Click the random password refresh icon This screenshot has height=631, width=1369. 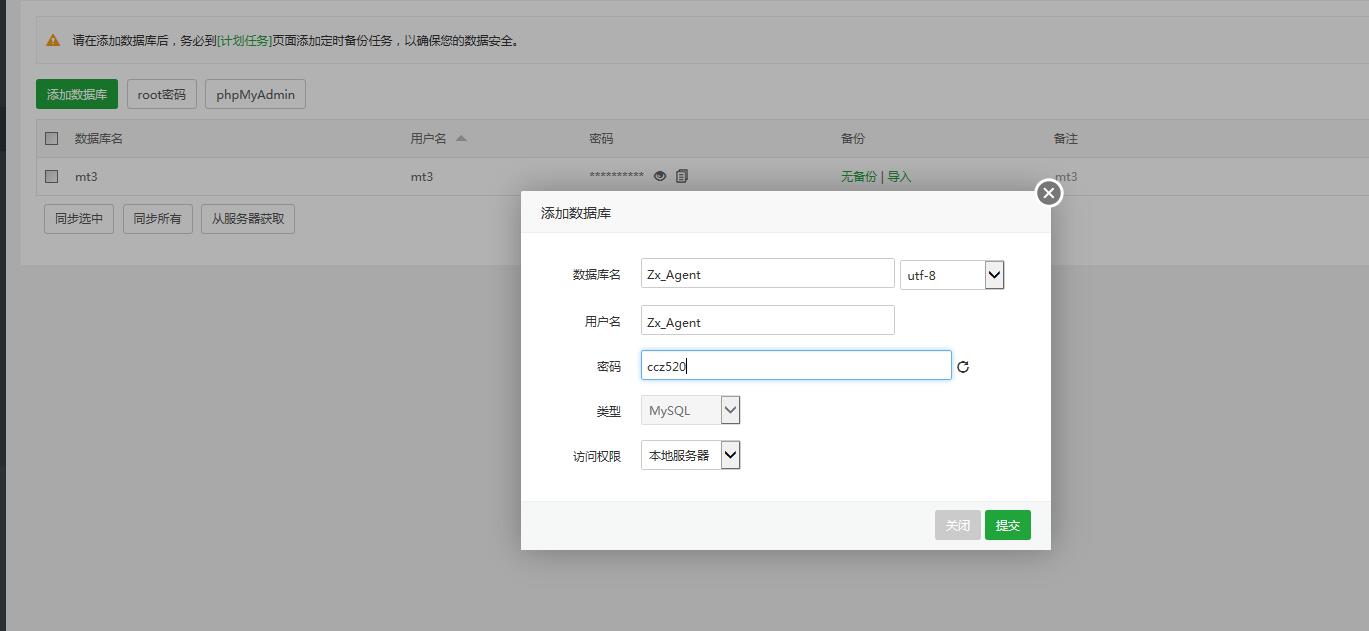pos(963,367)
